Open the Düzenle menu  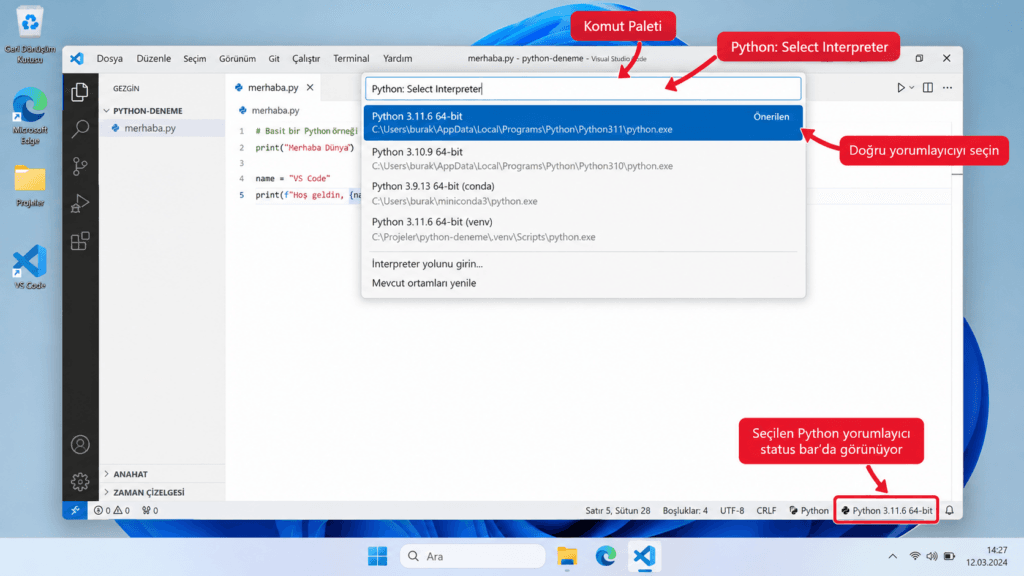click(153, 58)
